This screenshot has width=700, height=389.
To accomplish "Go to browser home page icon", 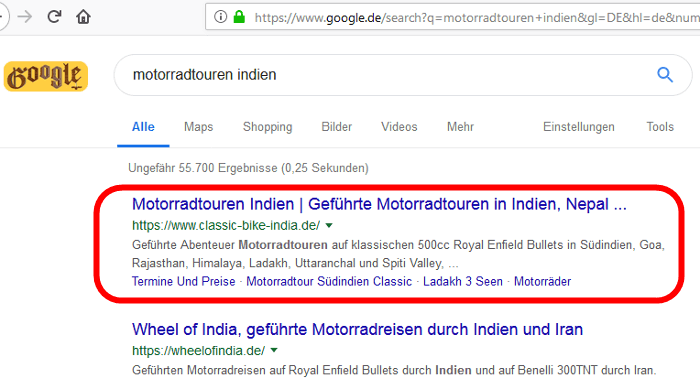I will click(x=83, y=17).
